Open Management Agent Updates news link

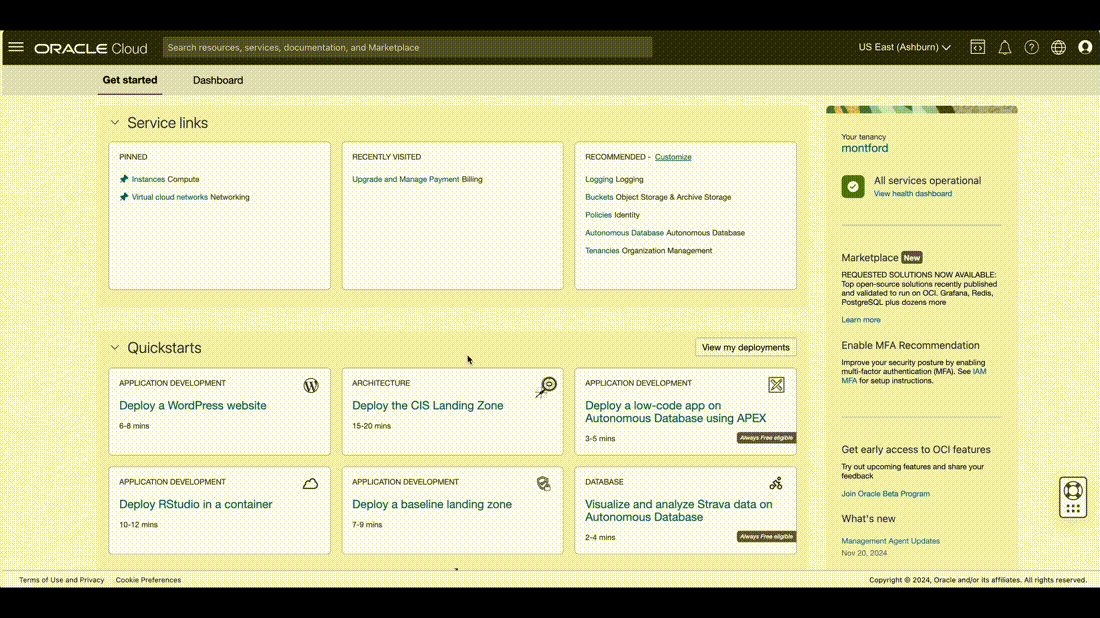[x=890, y=541]
